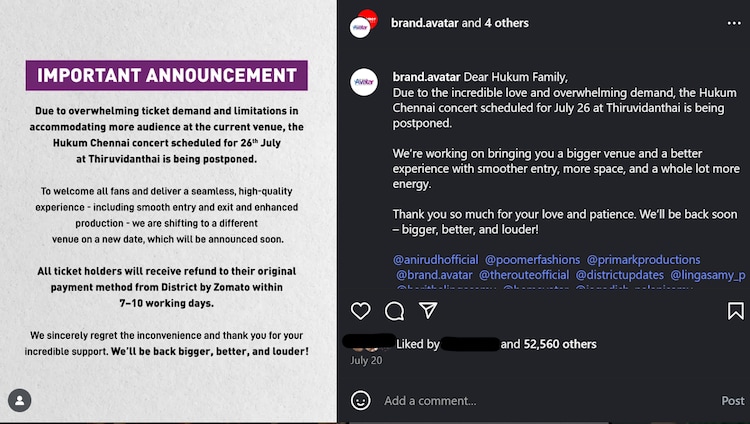The height and width of the screenshot is (424, 750).
Task: Click the tagged people icon on the image
Action: click(19, 400)
